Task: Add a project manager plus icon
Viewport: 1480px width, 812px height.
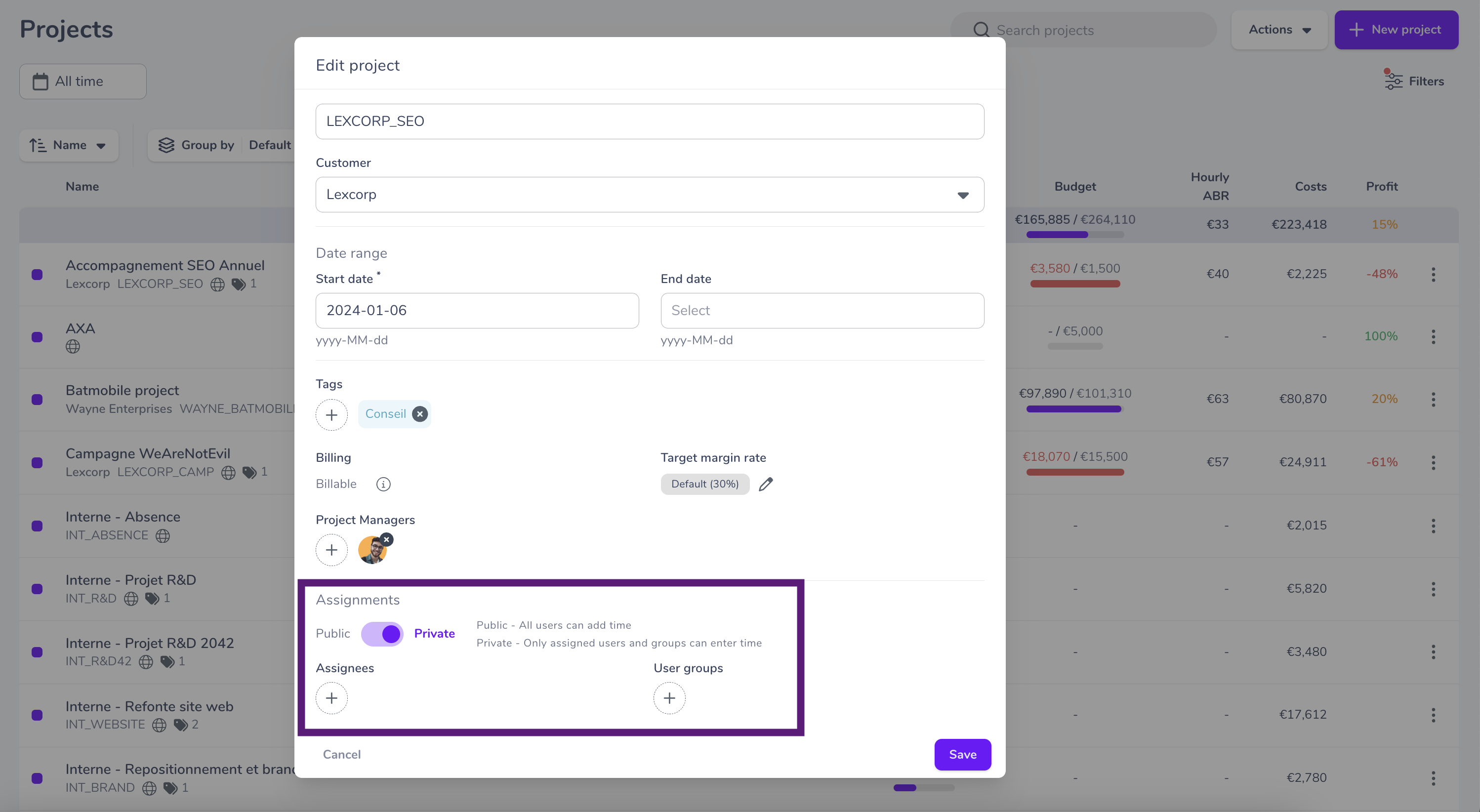Action: pos(331,550)
